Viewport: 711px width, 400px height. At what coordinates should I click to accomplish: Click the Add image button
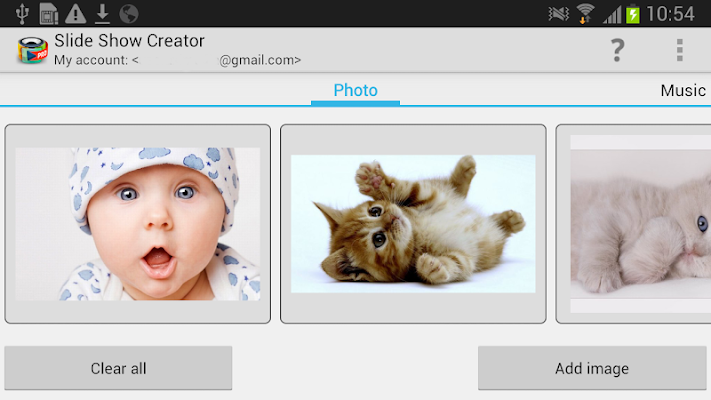[x=592, y=368]
